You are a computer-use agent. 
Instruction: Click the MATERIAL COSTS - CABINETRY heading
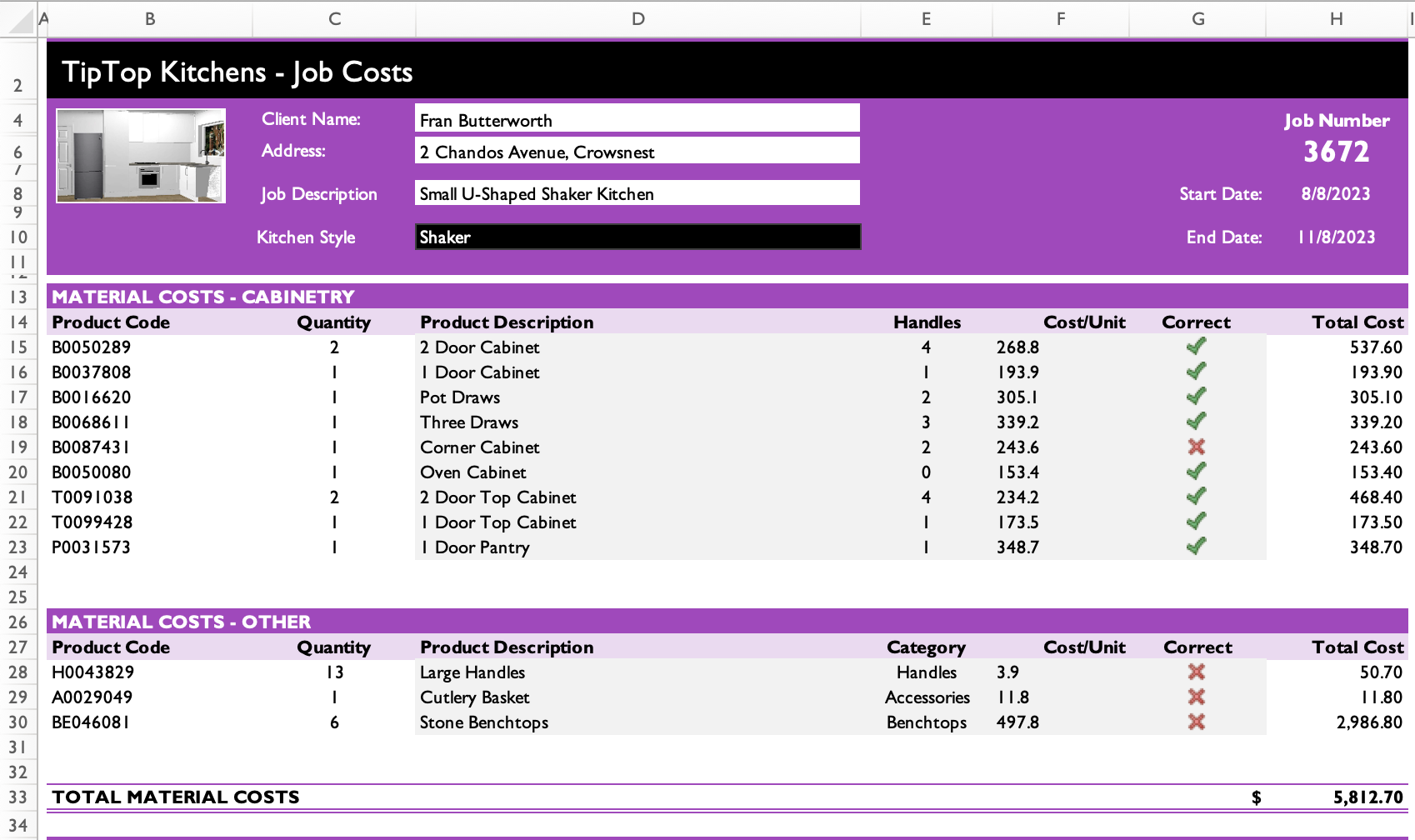click(x=203, y=297)
